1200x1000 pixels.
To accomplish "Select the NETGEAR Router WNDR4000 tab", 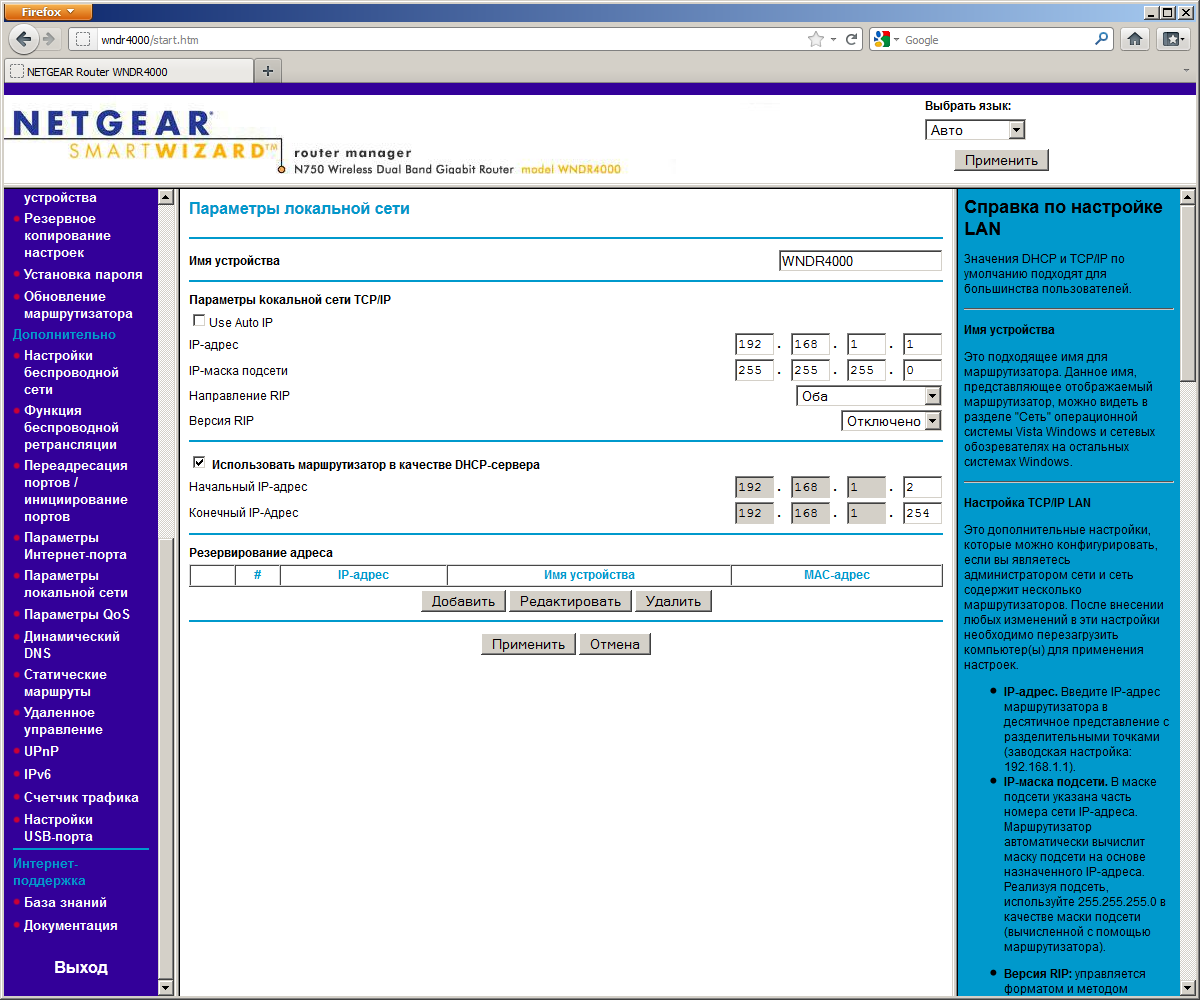I will click(x=129, y=71).
